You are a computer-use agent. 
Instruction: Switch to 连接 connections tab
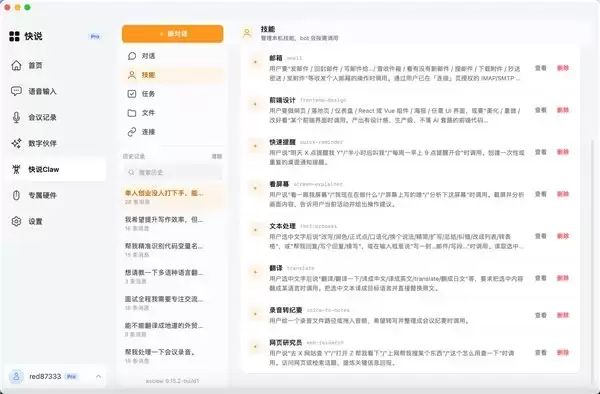coord(173,132)
